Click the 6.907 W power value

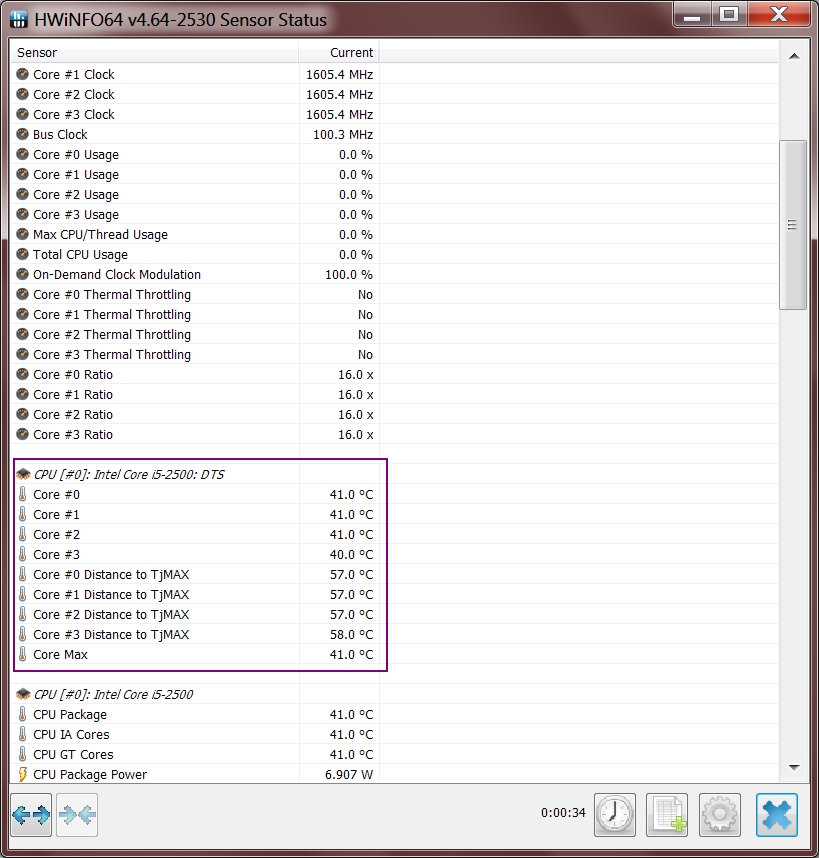[x=348, y=774]
